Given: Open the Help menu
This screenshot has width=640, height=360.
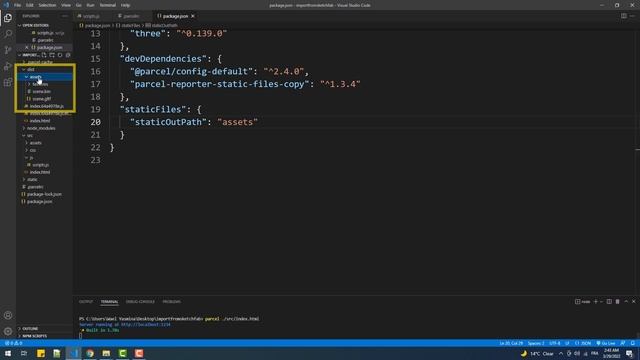Looking at the screenshot, I should click(125, 5).
